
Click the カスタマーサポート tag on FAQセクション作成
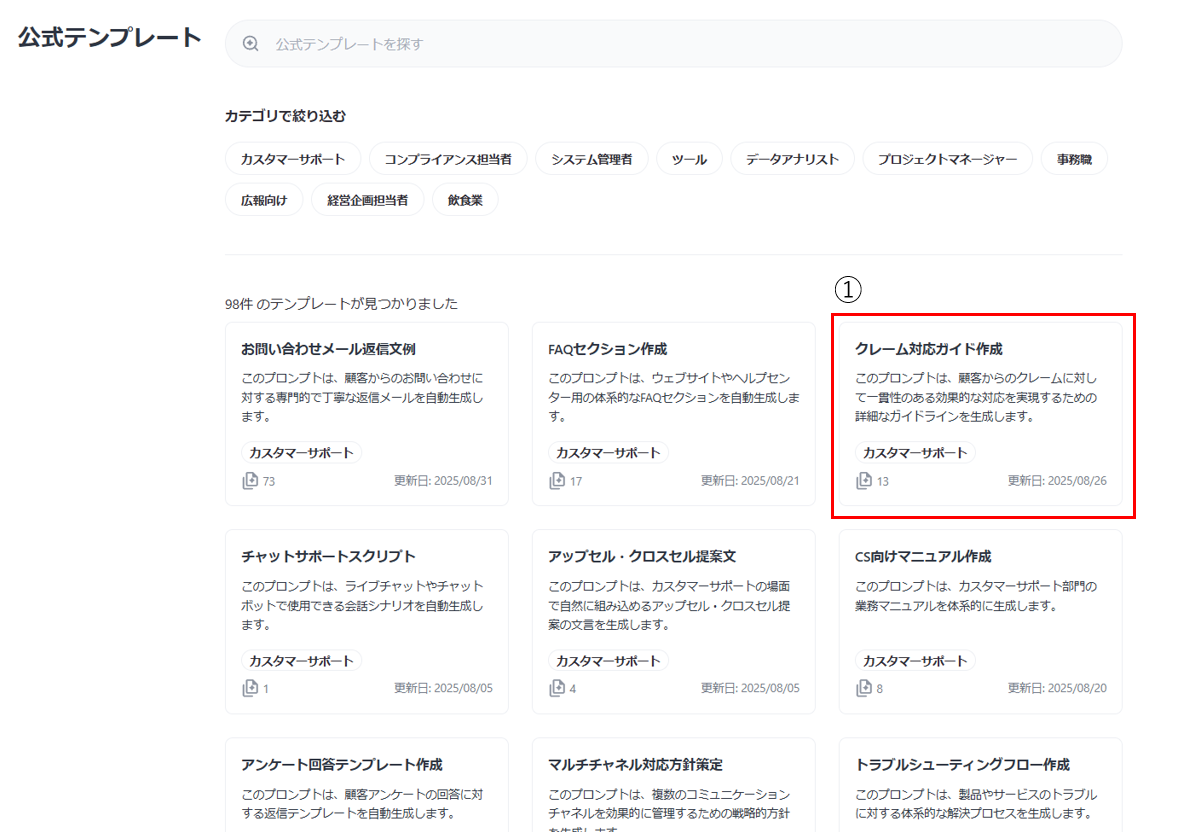pos(608,452)
